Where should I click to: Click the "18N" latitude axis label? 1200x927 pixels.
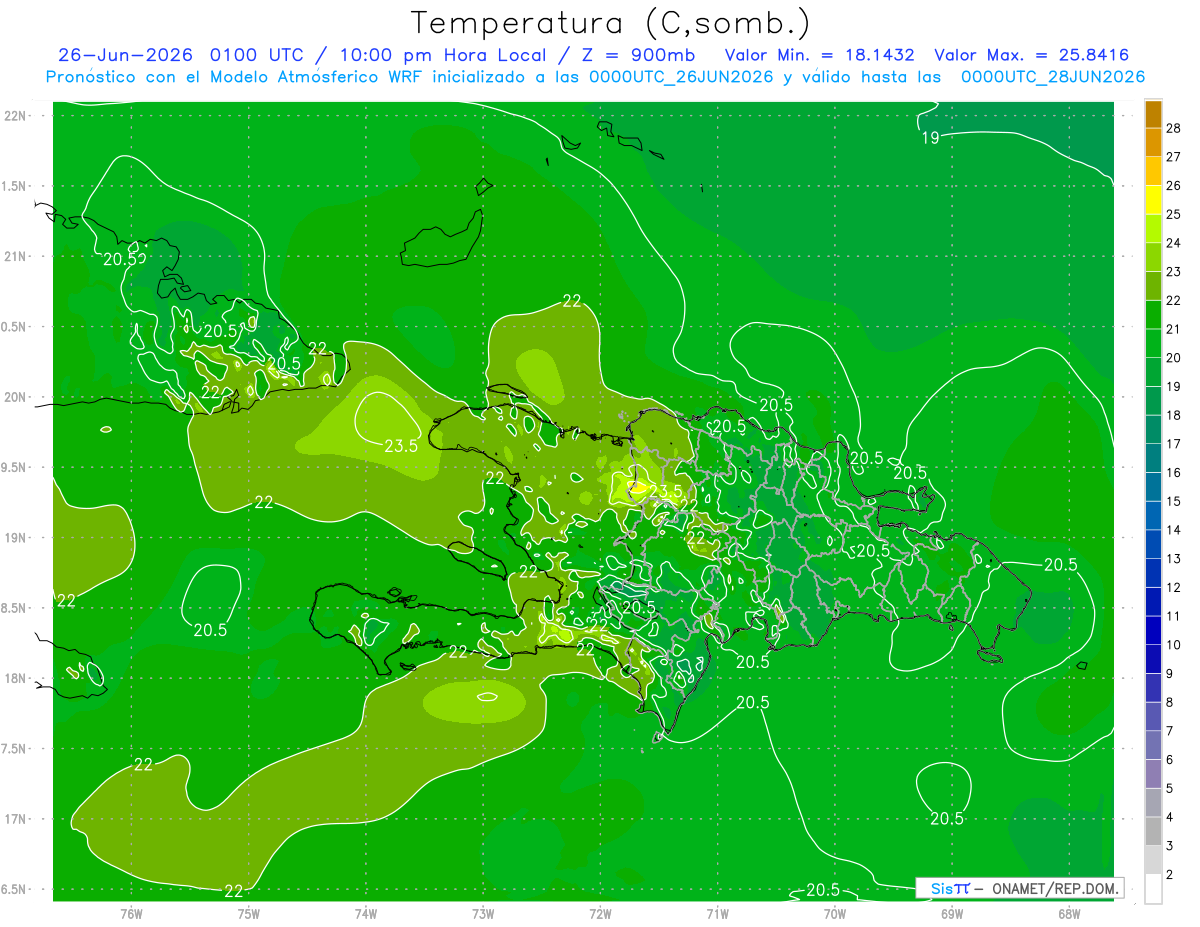click(15, 679)
